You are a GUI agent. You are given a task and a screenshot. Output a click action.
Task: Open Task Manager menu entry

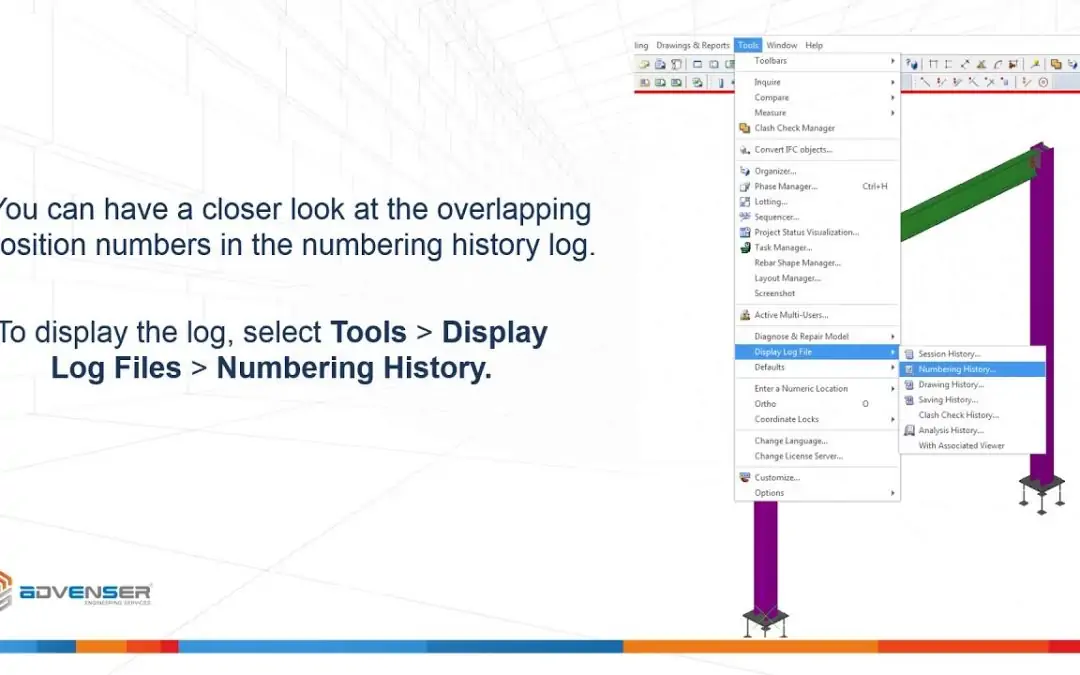782,247
